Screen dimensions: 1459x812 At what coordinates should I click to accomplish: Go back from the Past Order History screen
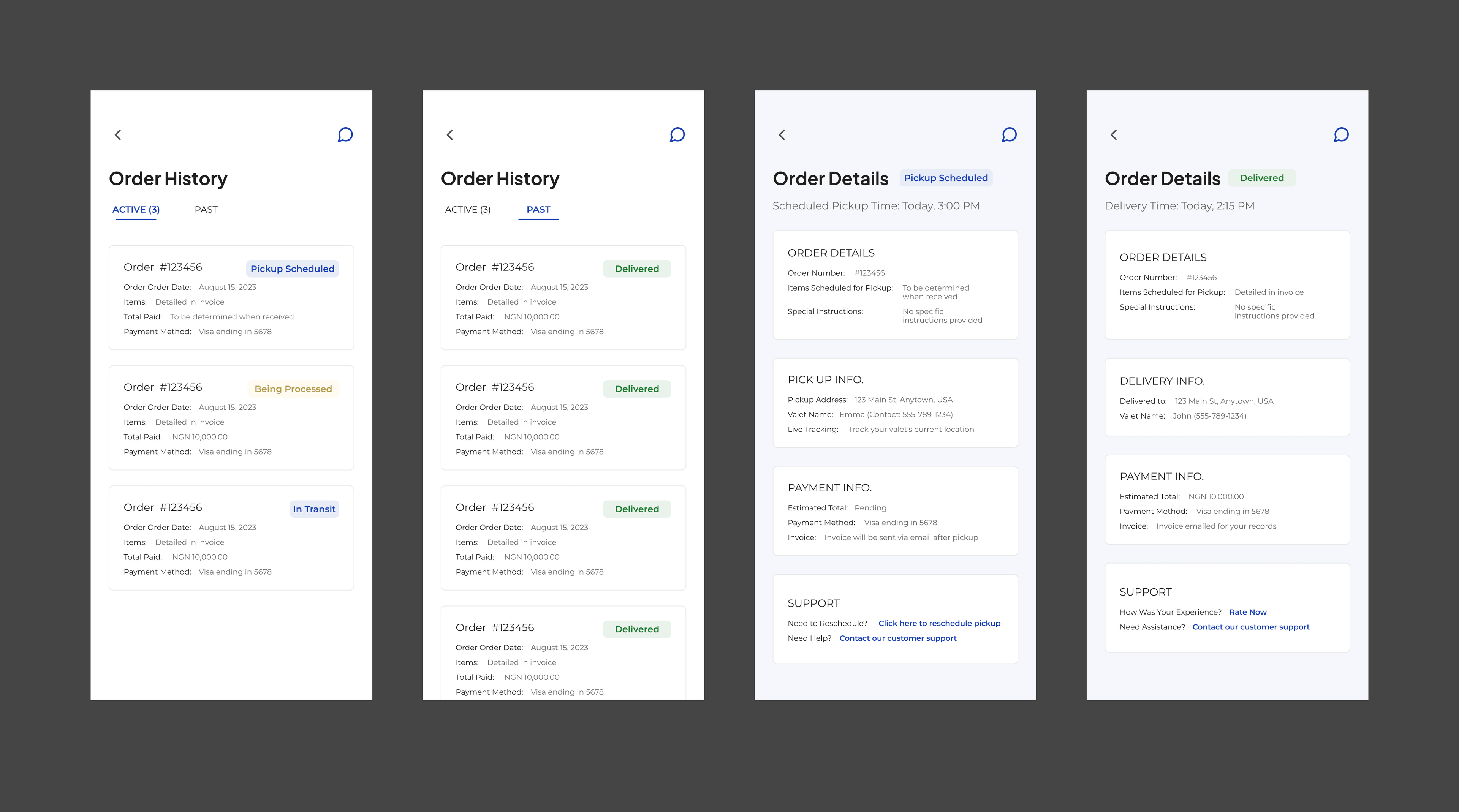(x=450, y=135)
